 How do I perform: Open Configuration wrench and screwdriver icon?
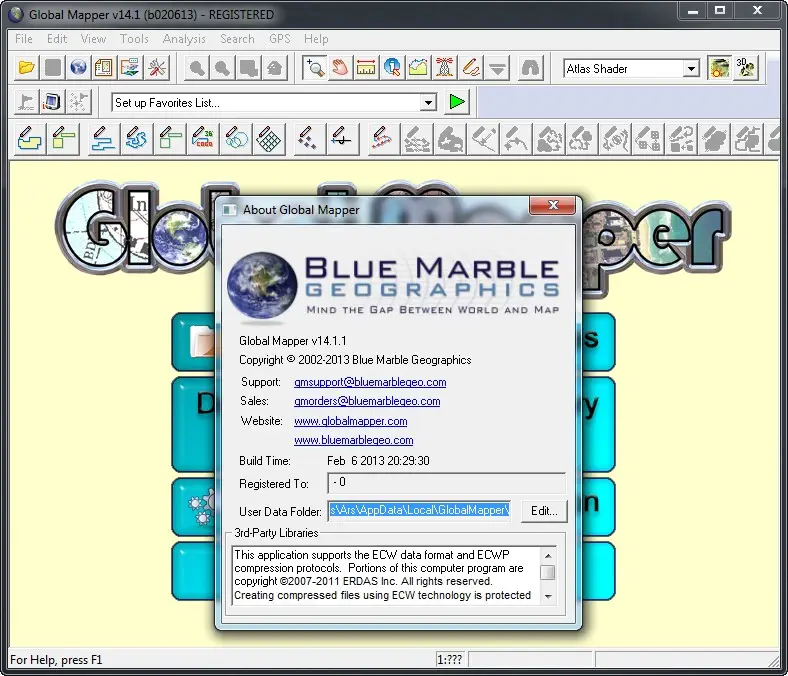[157, 67]
